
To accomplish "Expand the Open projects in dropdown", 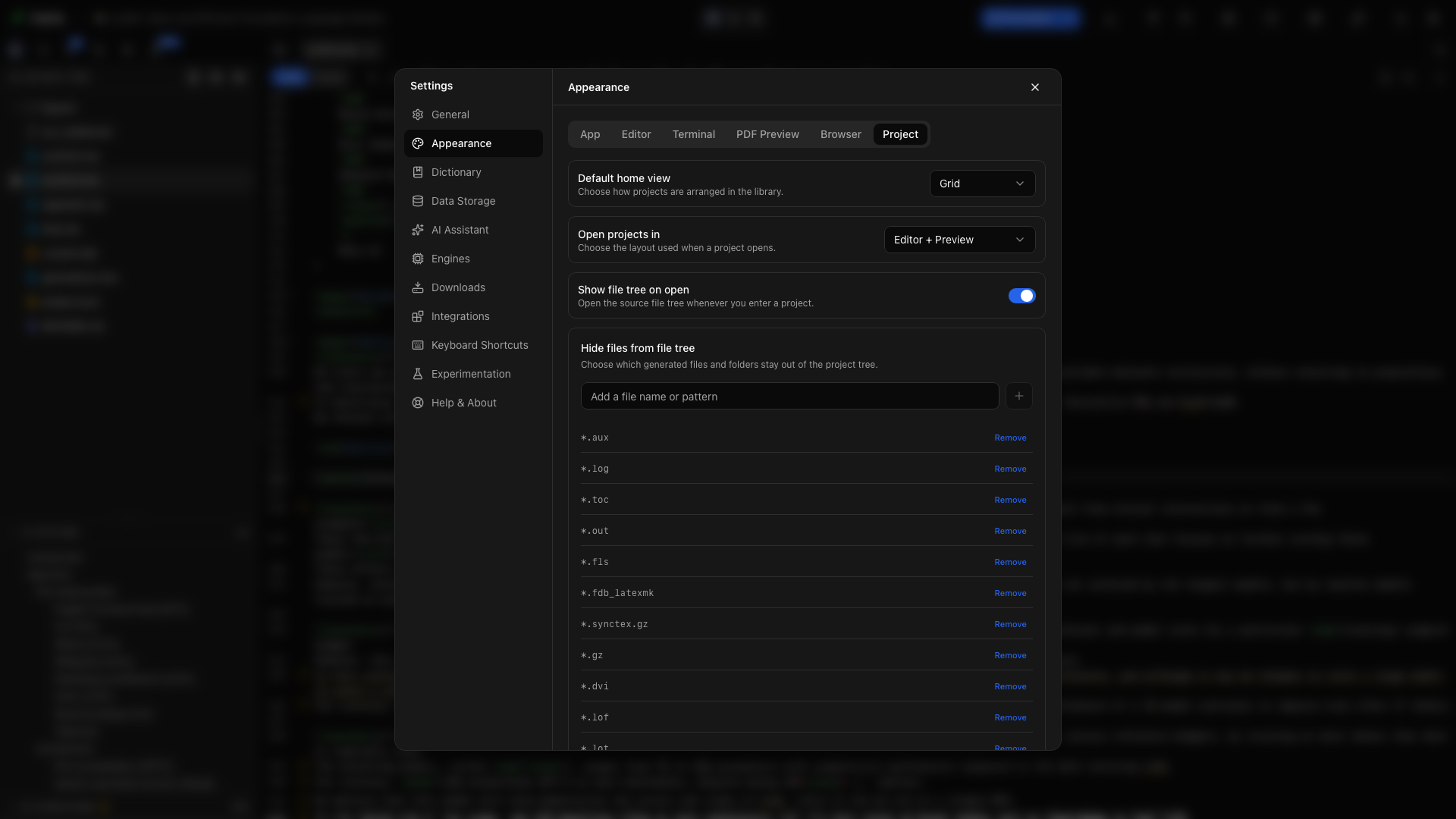I will tap(959, 240).
